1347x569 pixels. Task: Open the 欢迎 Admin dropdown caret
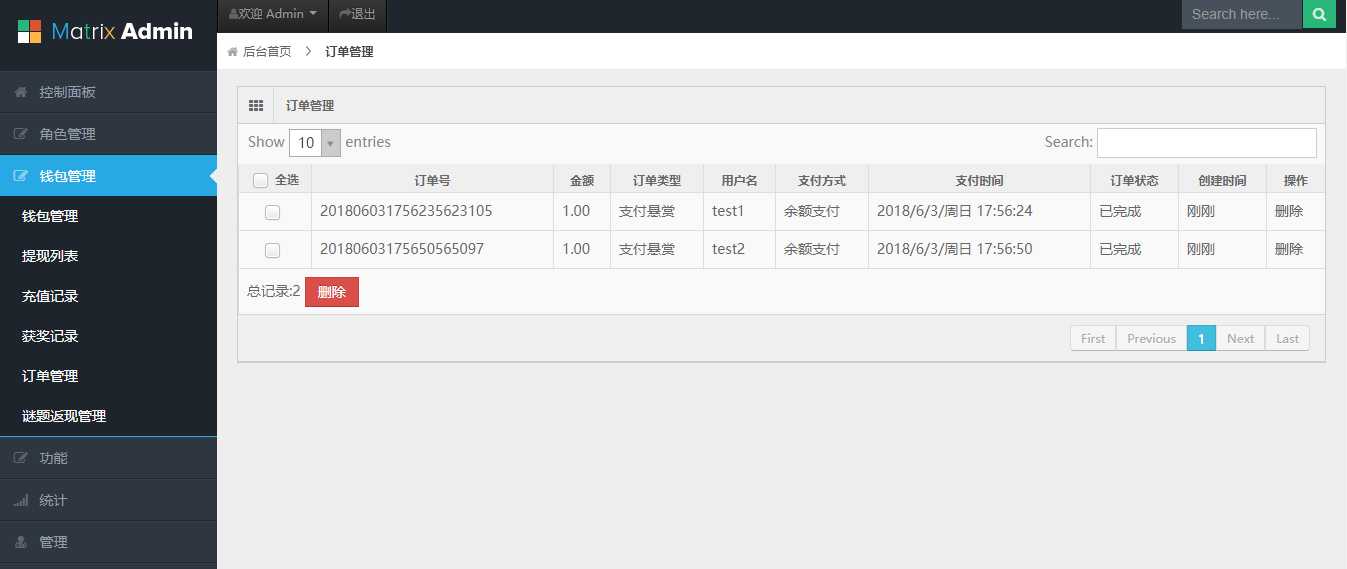(x=313, y=14)
